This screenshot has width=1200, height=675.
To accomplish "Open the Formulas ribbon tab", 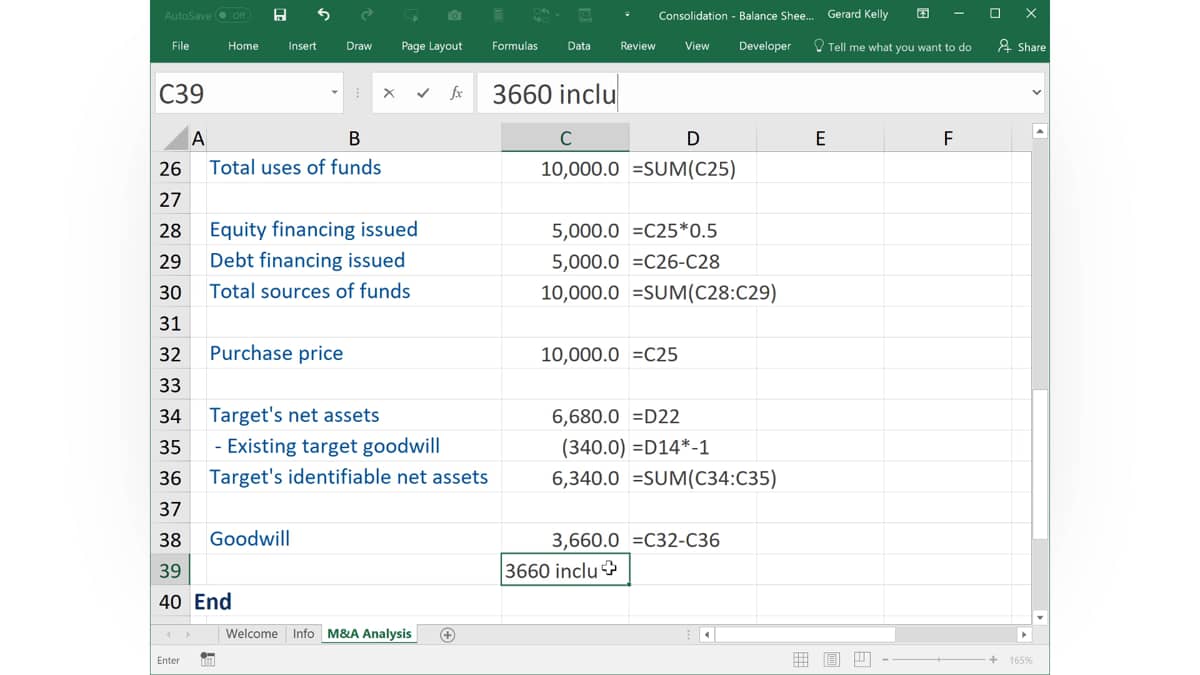I will [x=515, y=46].
